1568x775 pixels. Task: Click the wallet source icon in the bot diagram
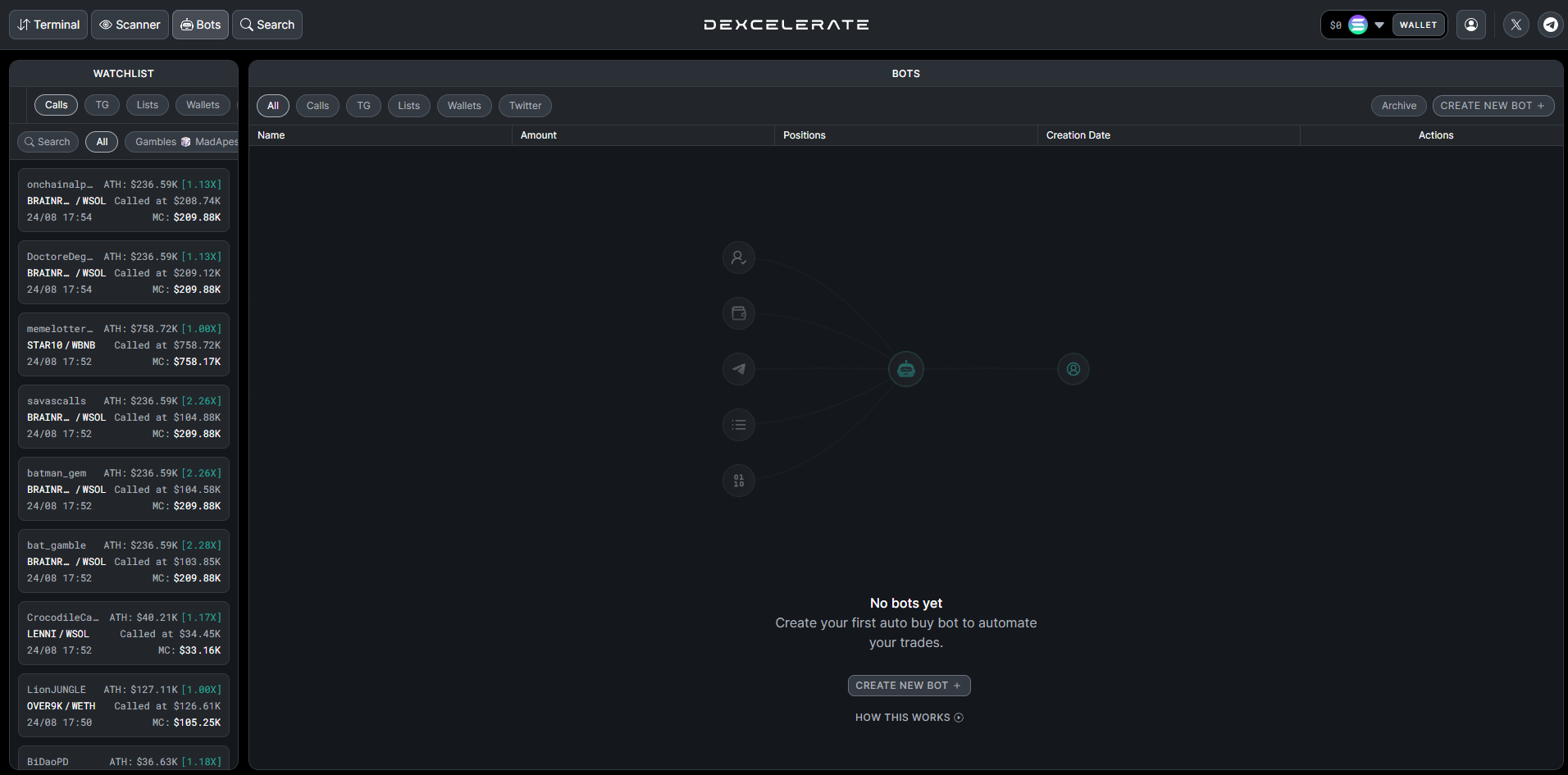click(738, 312)
